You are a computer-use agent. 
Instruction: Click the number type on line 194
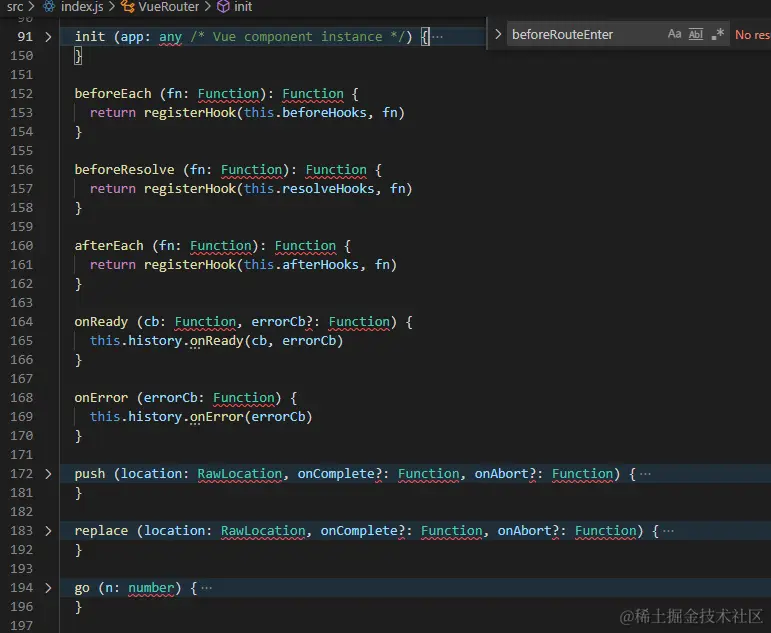(151, 588)
